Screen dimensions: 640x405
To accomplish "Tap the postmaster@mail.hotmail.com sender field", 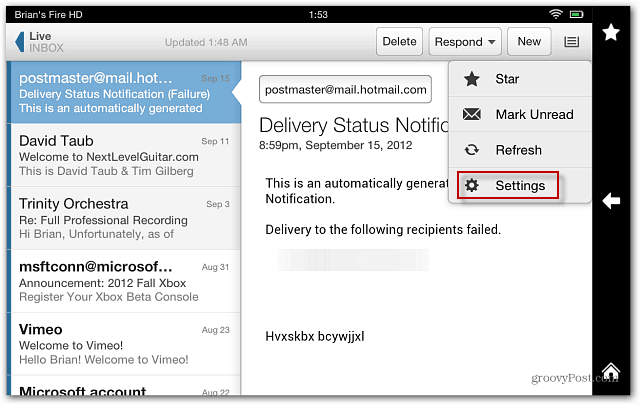I will point(345,89).
